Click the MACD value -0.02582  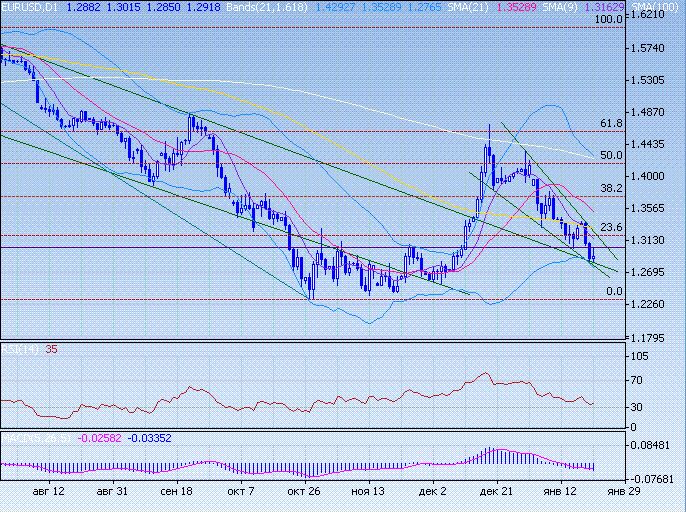click(x=100, y=438)
